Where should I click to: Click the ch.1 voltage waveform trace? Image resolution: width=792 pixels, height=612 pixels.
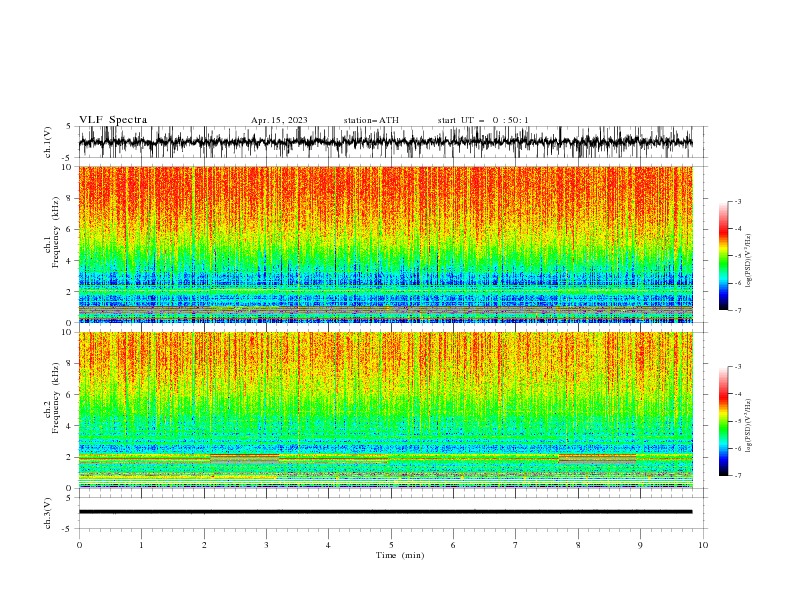coord(385,142)
